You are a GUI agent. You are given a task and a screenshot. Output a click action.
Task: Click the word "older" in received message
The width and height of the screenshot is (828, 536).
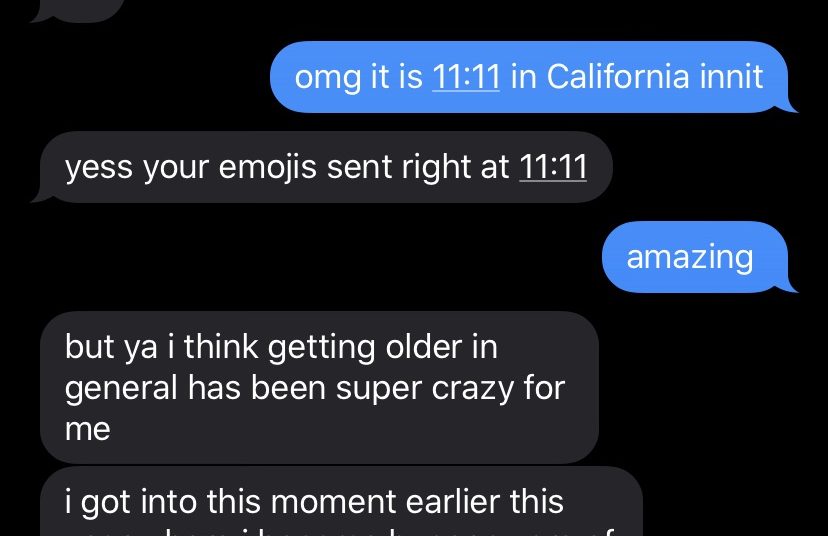[424, 347]
